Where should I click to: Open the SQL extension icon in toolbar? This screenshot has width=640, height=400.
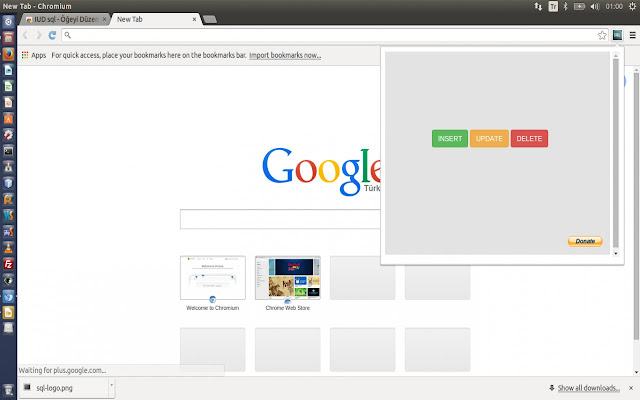[617, 35]
